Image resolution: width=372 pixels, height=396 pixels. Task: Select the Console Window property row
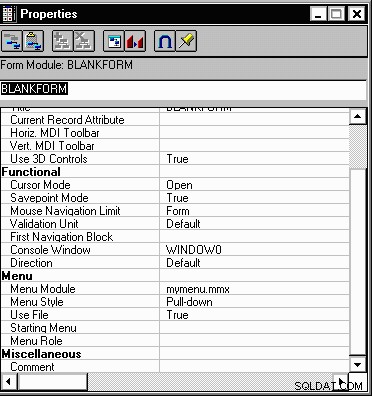click(x=175, y=250)
